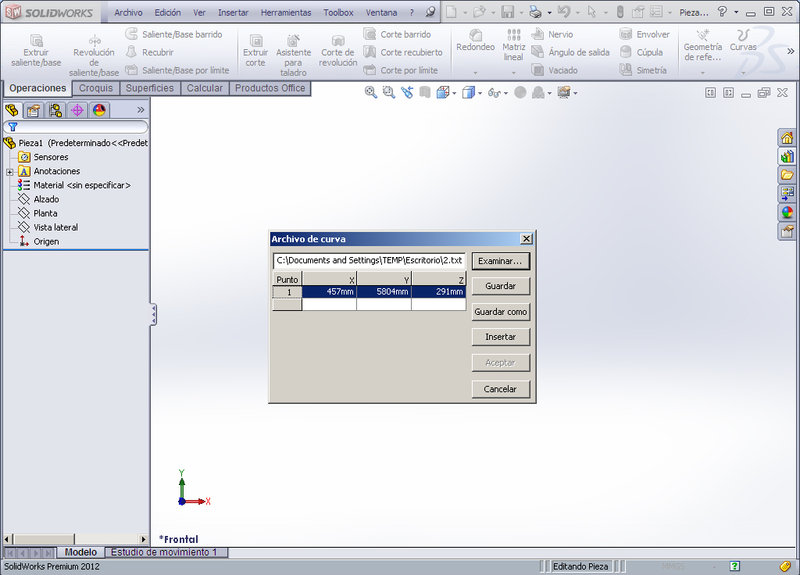This screenshot has height=575, width=800.
Task: Open PropertyManager tab icon
Action: pos(34,110)
